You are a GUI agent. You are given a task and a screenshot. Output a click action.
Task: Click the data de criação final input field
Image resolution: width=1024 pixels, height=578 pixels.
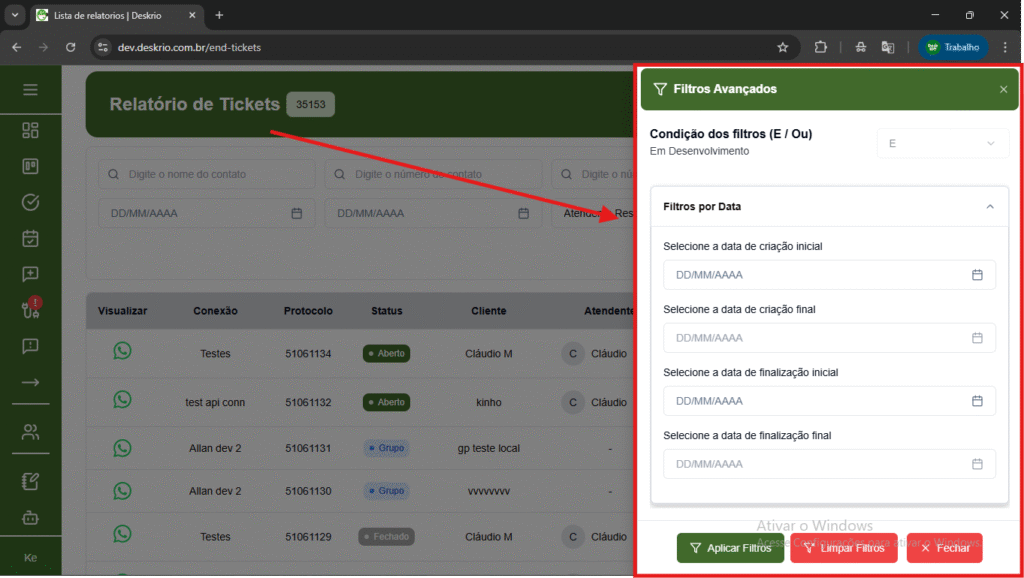(815, 338)
